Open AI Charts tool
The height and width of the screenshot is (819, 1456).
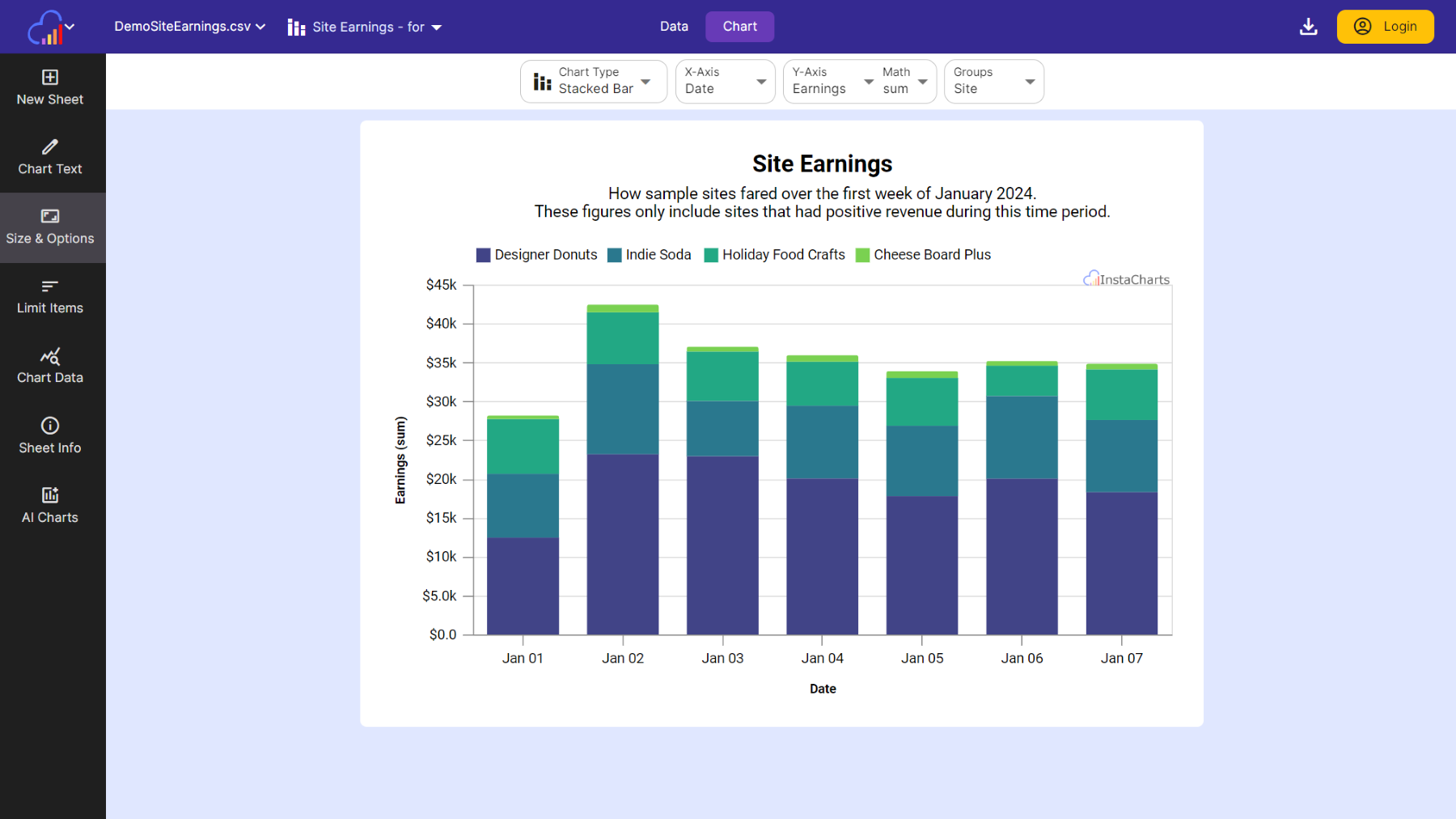pos(50,506)
